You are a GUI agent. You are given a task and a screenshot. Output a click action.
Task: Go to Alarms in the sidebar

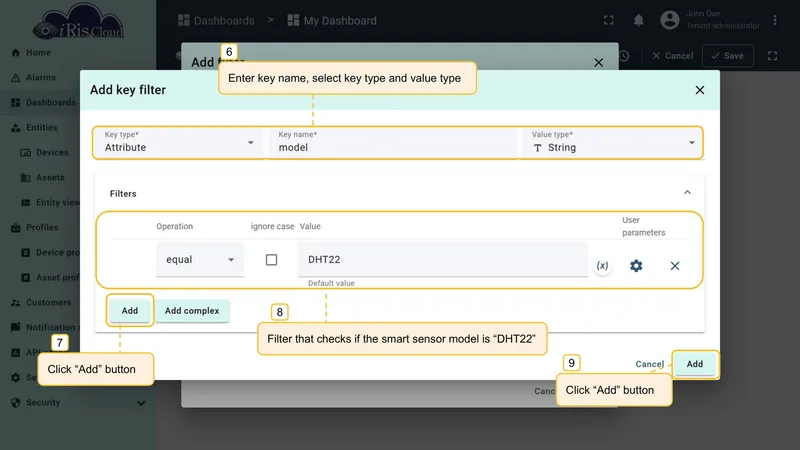[41, 78]
